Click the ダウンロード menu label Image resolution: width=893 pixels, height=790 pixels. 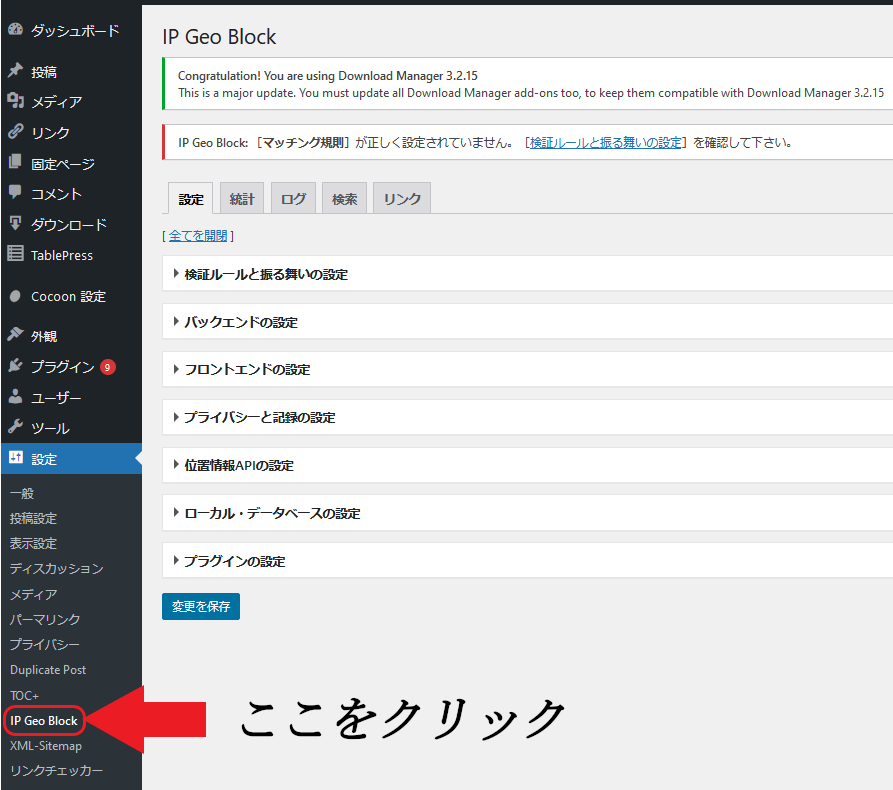(69, 224)
